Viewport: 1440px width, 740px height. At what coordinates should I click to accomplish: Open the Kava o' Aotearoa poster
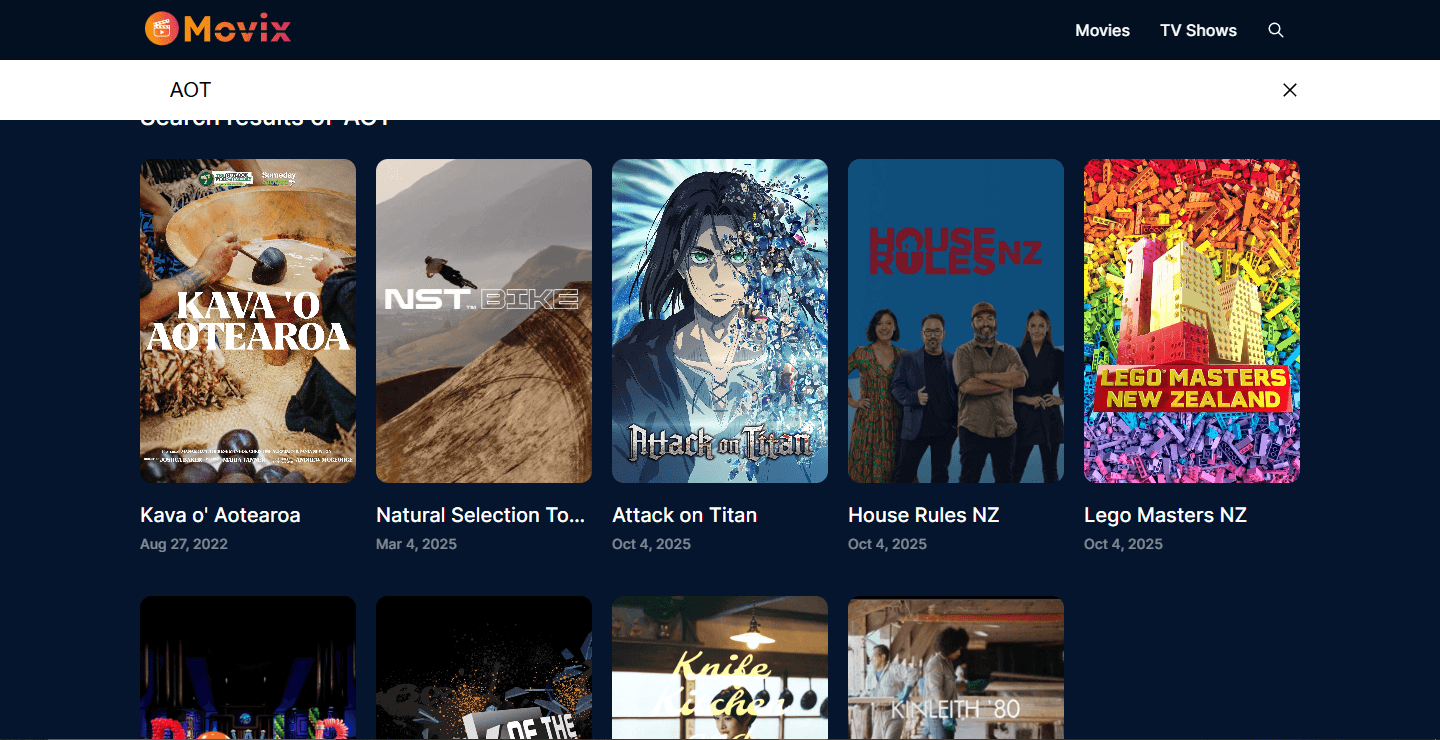[248, 321]
